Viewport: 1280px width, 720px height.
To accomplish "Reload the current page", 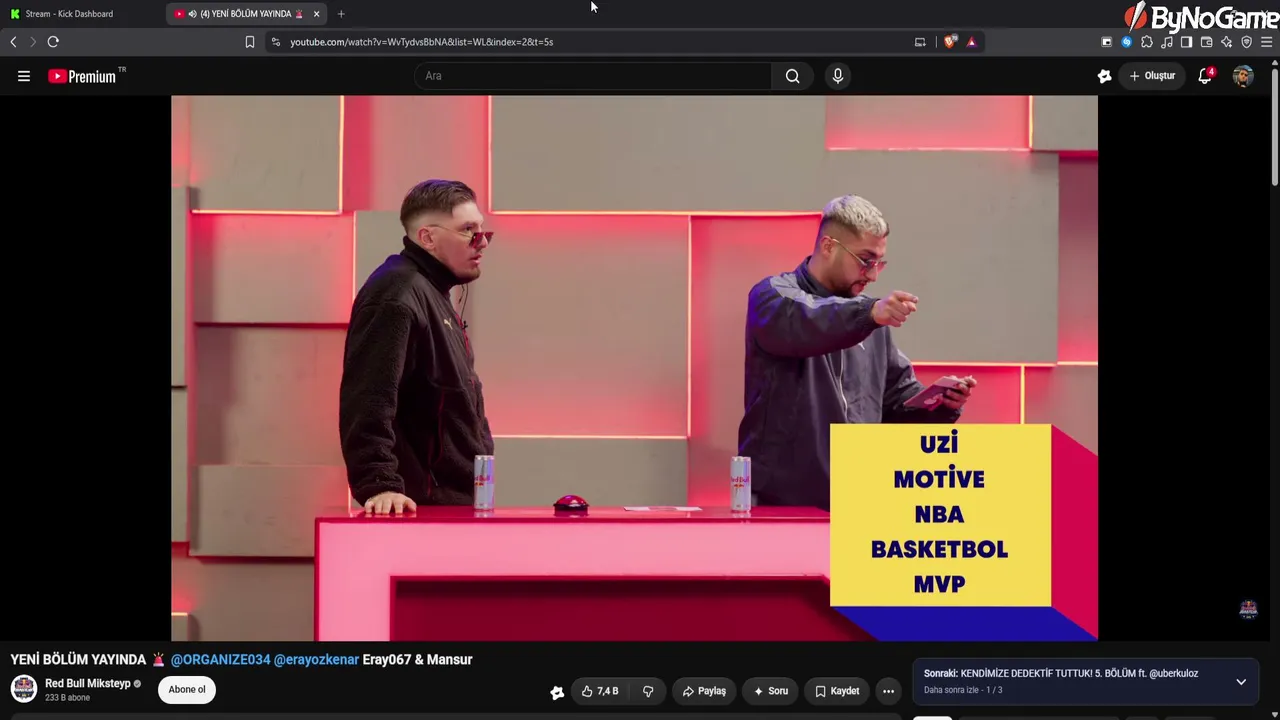I will [x=53, y=42].
